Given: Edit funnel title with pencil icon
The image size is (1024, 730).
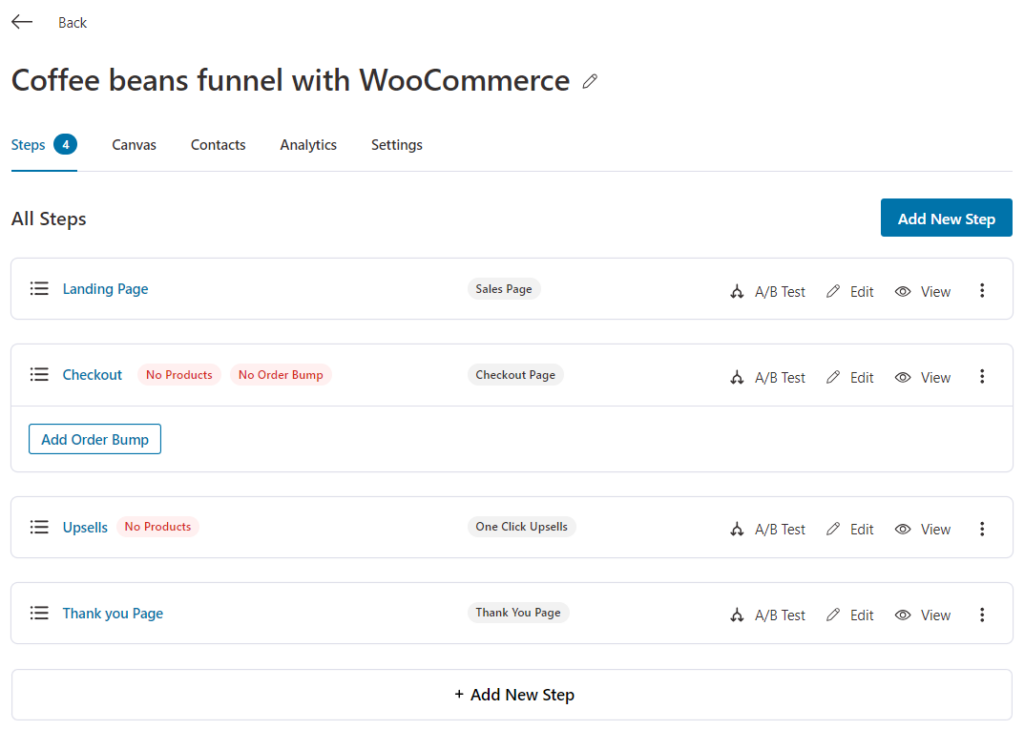Looking at the screenshot, I should (590, 82).
